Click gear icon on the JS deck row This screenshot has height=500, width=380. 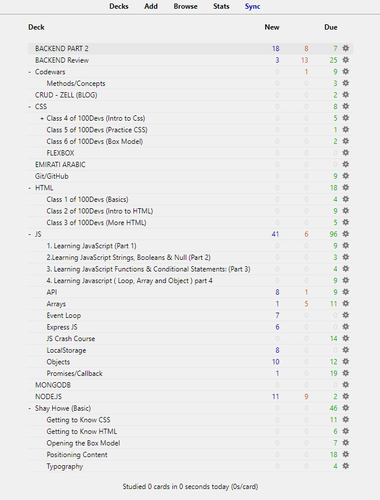346,234
